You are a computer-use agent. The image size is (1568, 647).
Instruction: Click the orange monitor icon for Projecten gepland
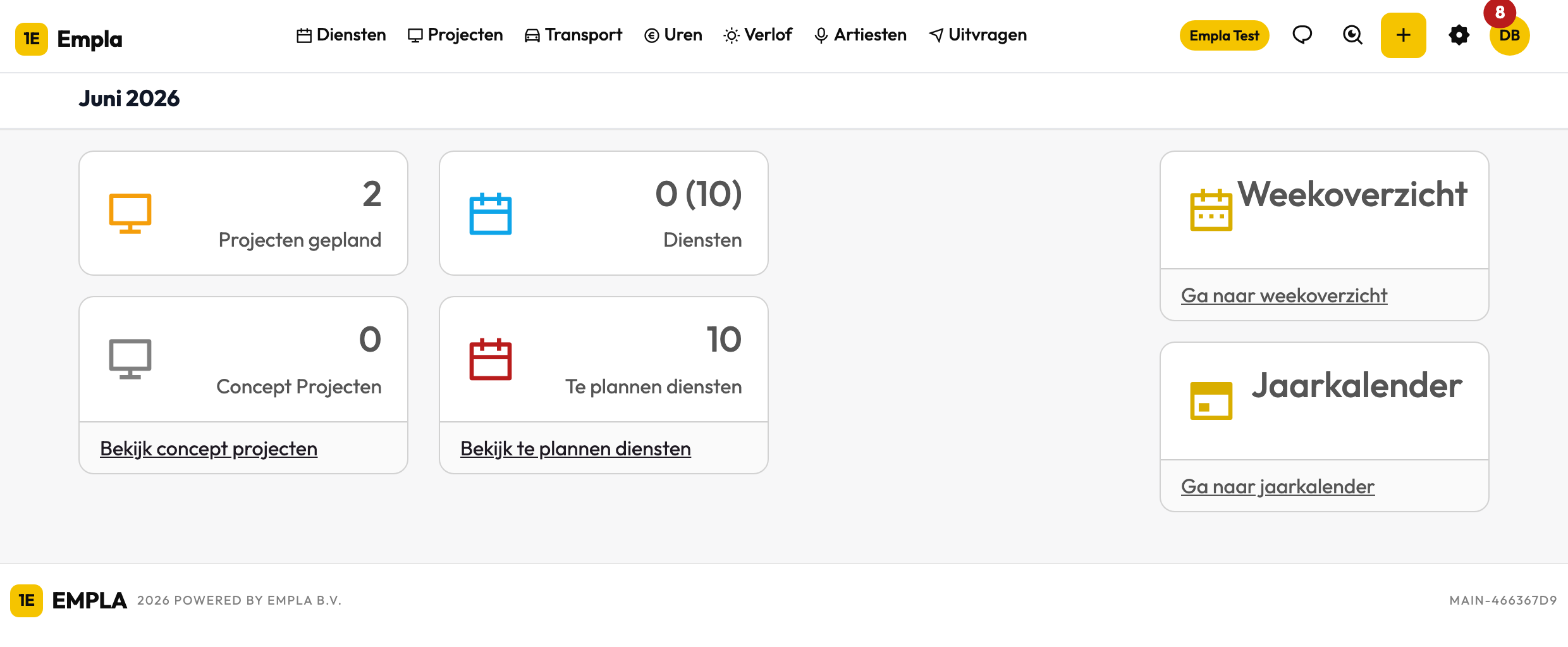130,214
